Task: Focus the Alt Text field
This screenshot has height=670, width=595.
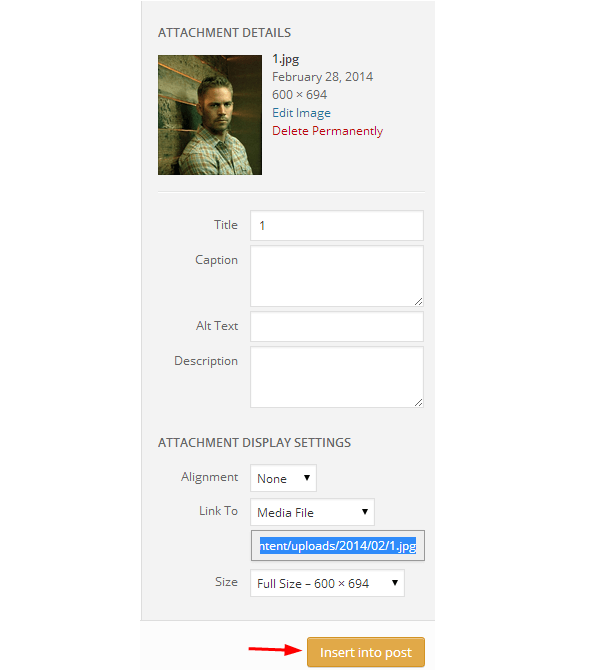Action: 337,326
